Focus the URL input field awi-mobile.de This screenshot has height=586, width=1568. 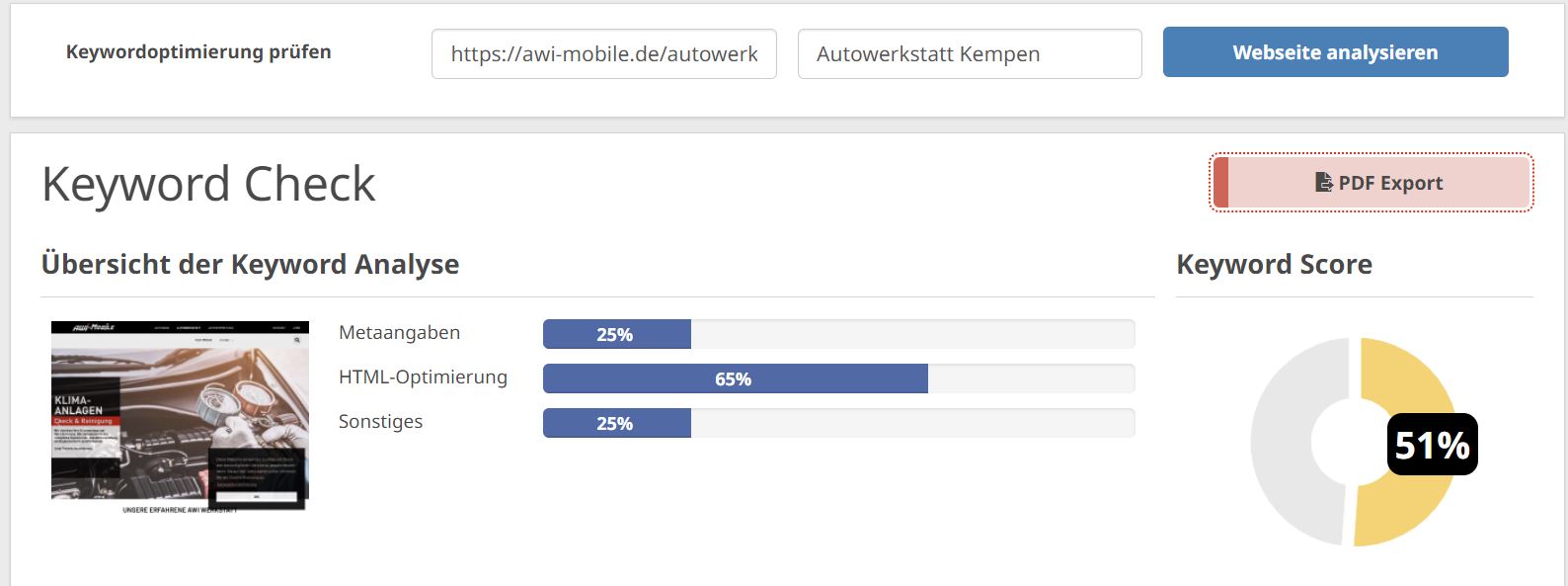tap(604, 53)
